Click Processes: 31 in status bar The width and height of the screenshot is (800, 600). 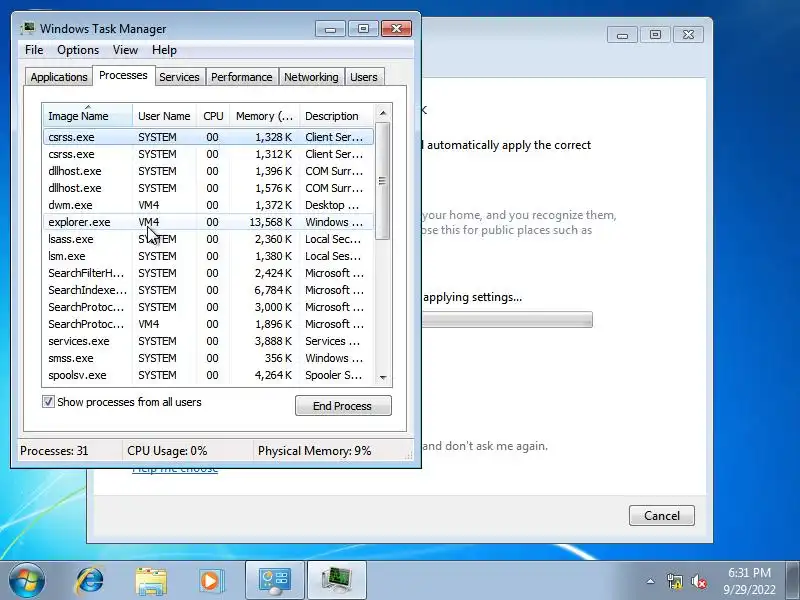54,451
